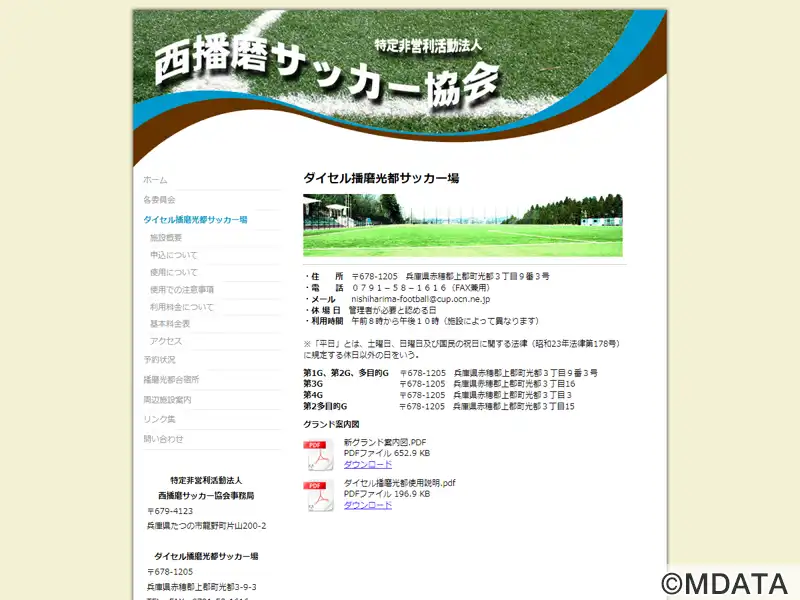This screenshot has width=800, height=600.
Task: Open the 使用について submenu item
Action: pyautogui.click(x=173, y=272)
